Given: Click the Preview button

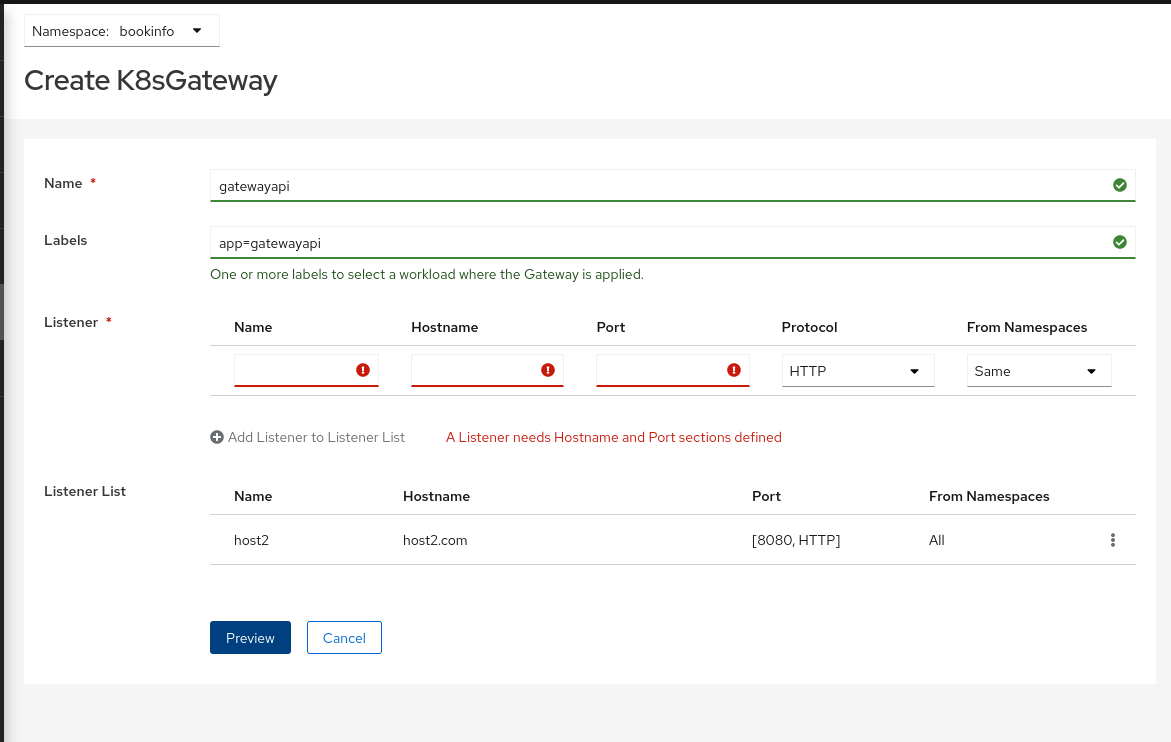Looking at the screenshot, I should pyautogui.click(x=250, y=637).
